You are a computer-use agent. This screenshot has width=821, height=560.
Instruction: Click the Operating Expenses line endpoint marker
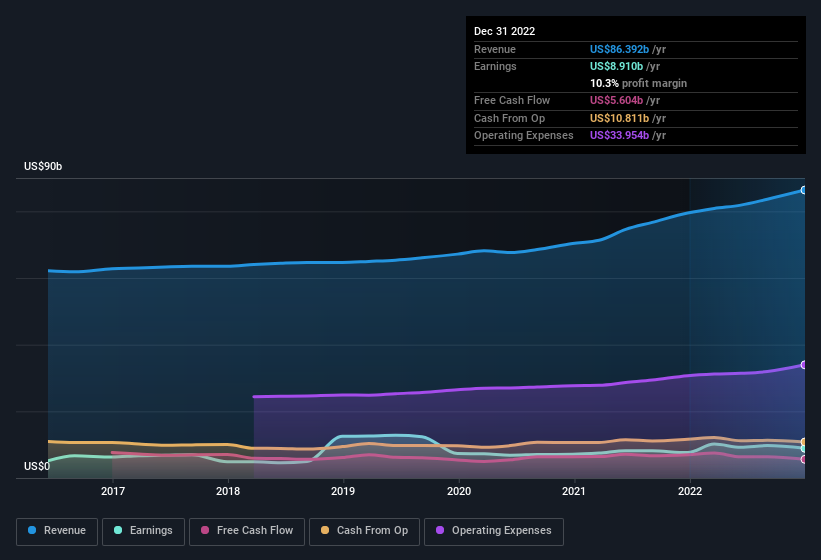point(804,365)
